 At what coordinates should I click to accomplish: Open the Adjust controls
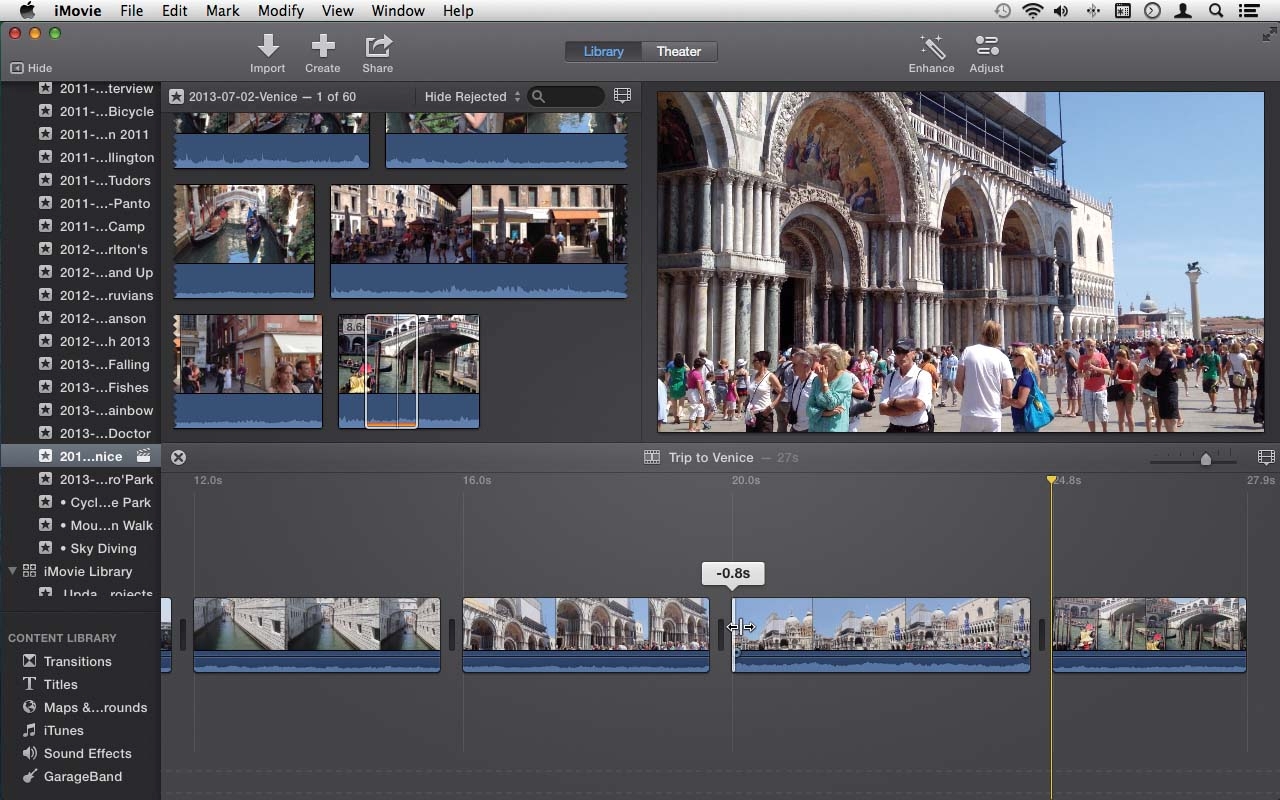[986, 53]
